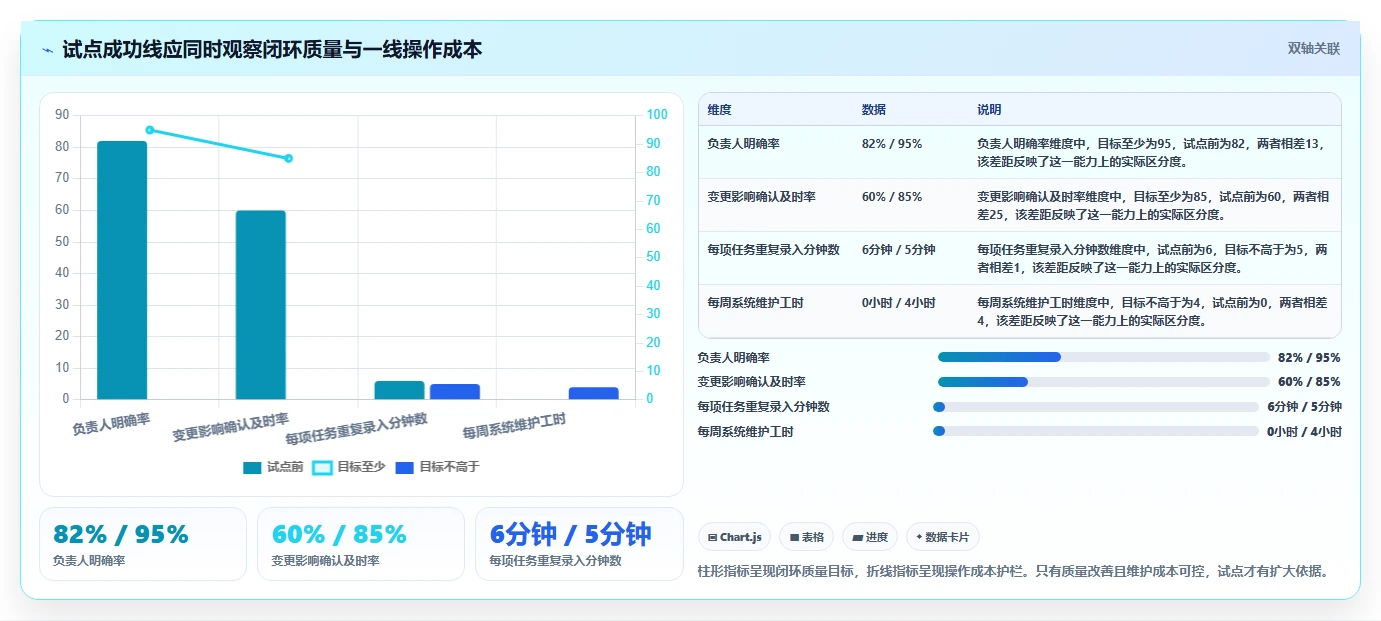Click the line point above 负责人明确率 bar
Viewport: 1381px width, 621px height.
pyautogui.click(x=150, y=130)
